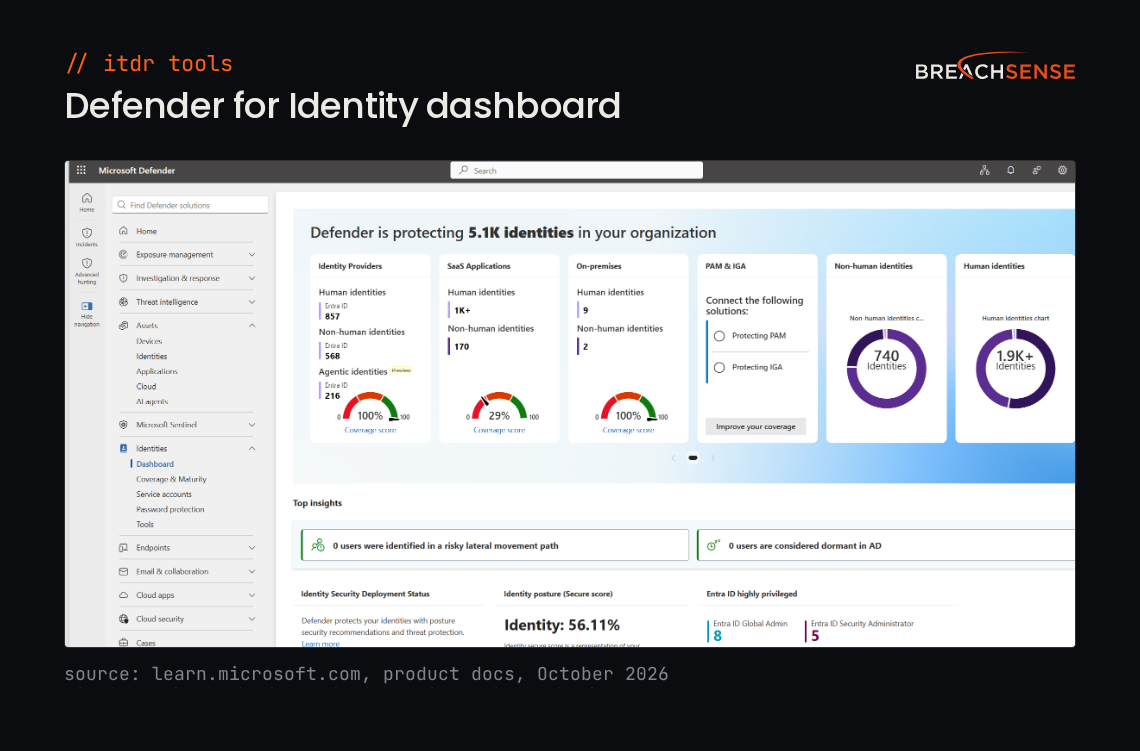This screenshot has width=1140, height=751.
Task: Open the organization tree icon in the top bar
Action: coord(984,170)
